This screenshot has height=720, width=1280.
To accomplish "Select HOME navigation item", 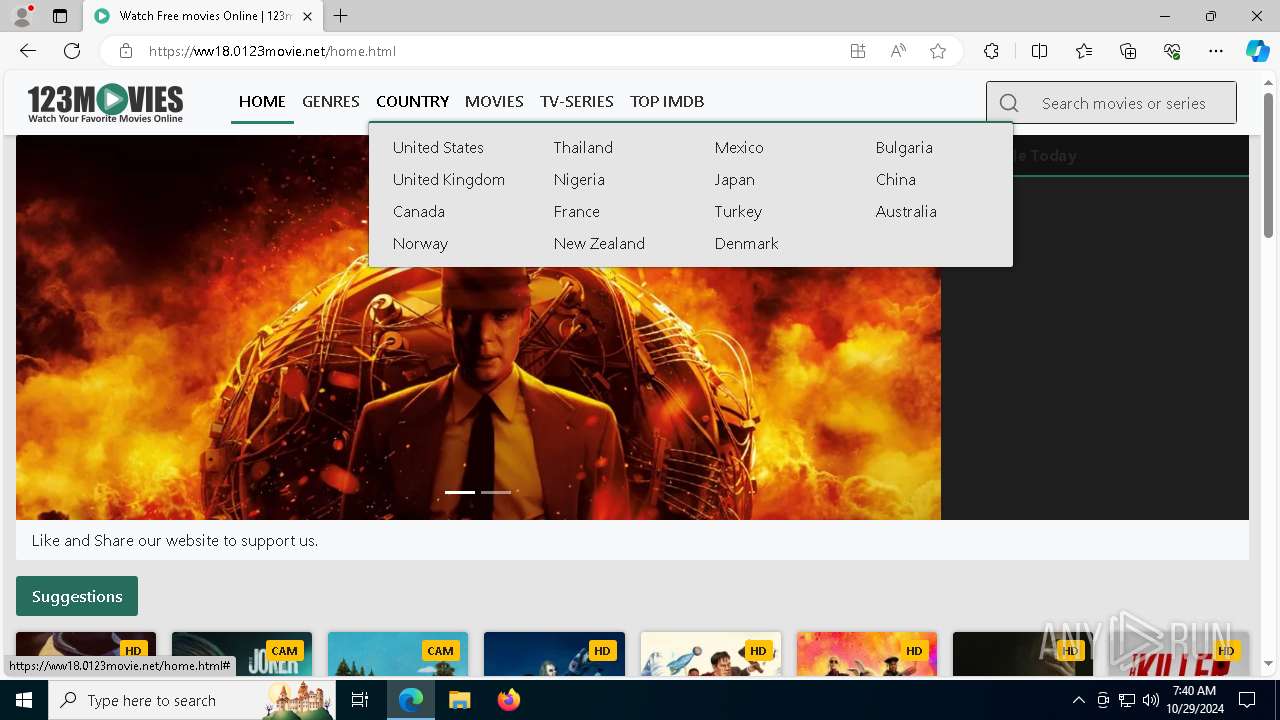I will click(262, 101).
